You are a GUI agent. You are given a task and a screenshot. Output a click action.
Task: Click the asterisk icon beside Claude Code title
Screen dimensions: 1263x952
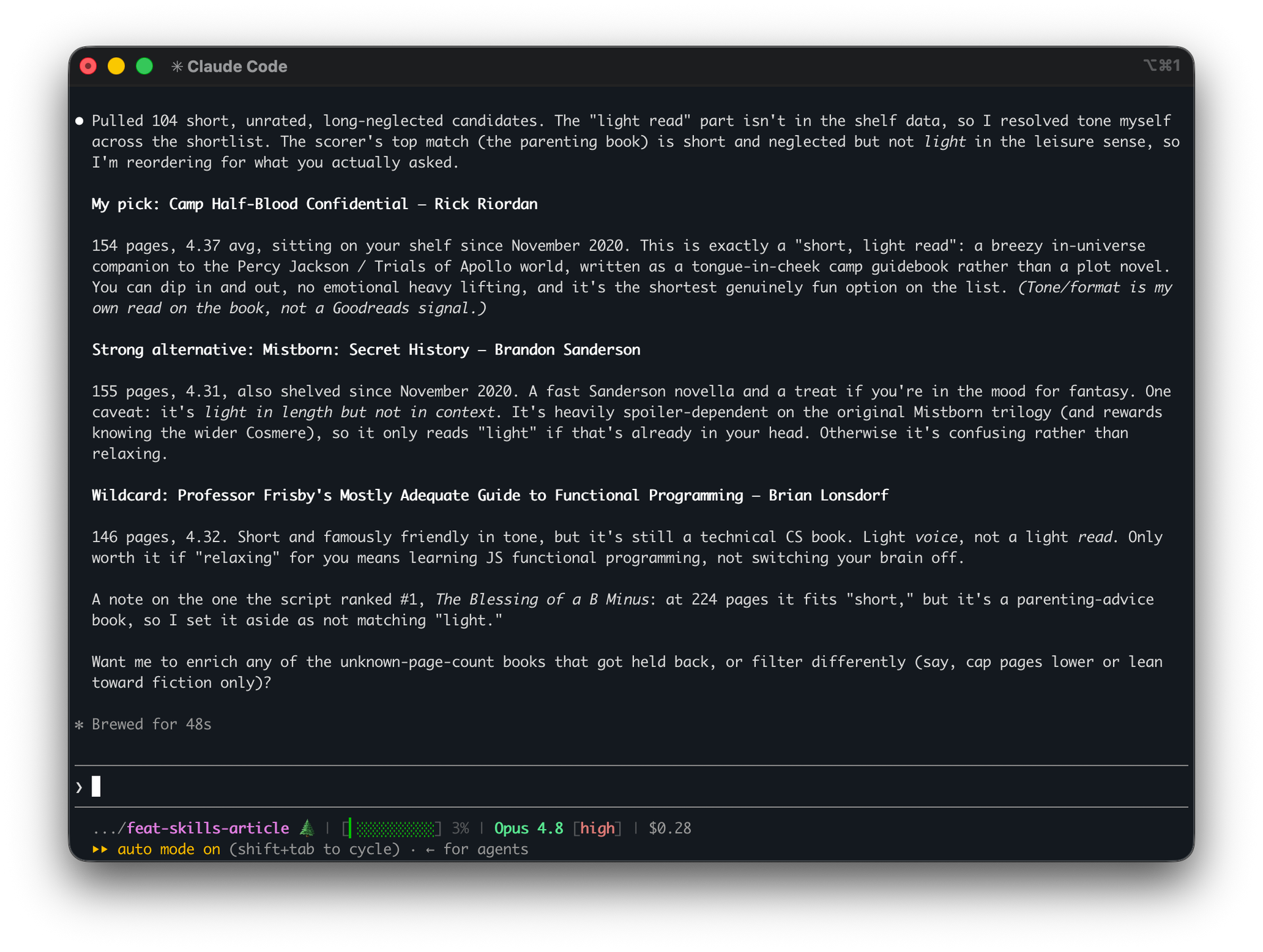point(177,66)
